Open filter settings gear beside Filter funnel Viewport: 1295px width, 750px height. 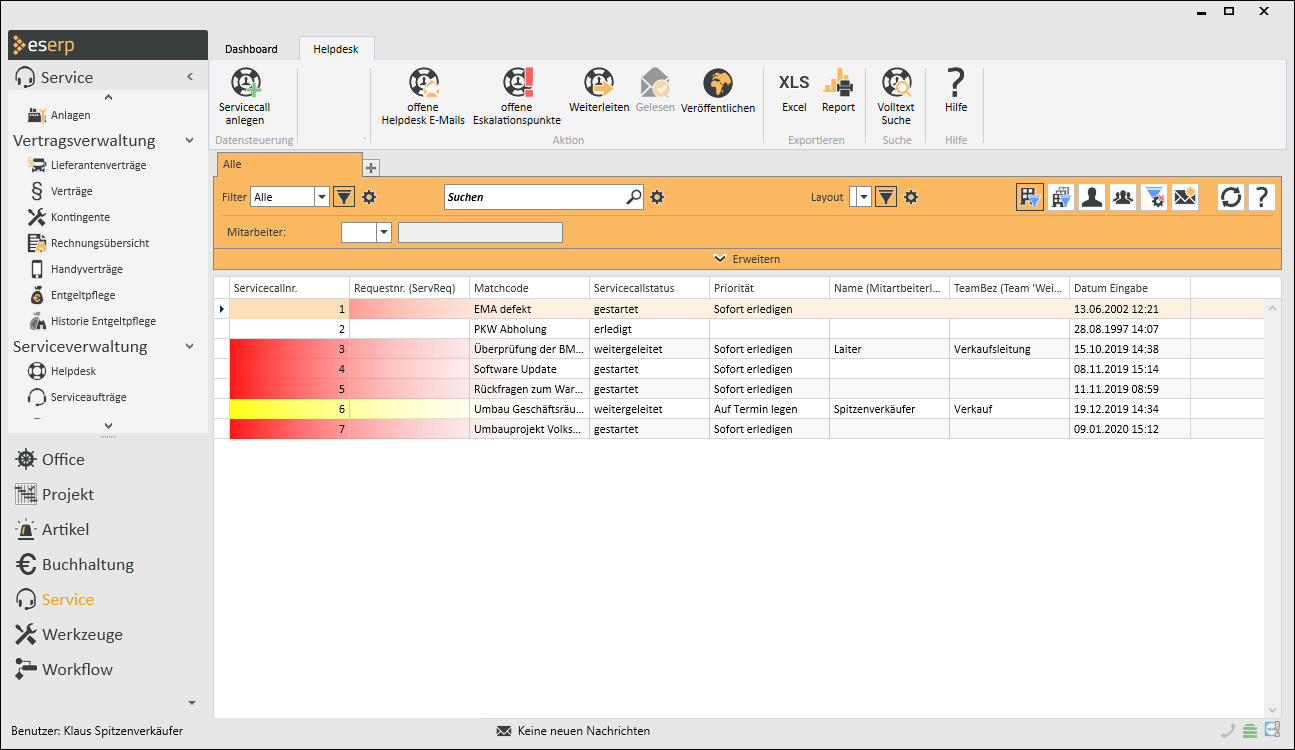369,197
